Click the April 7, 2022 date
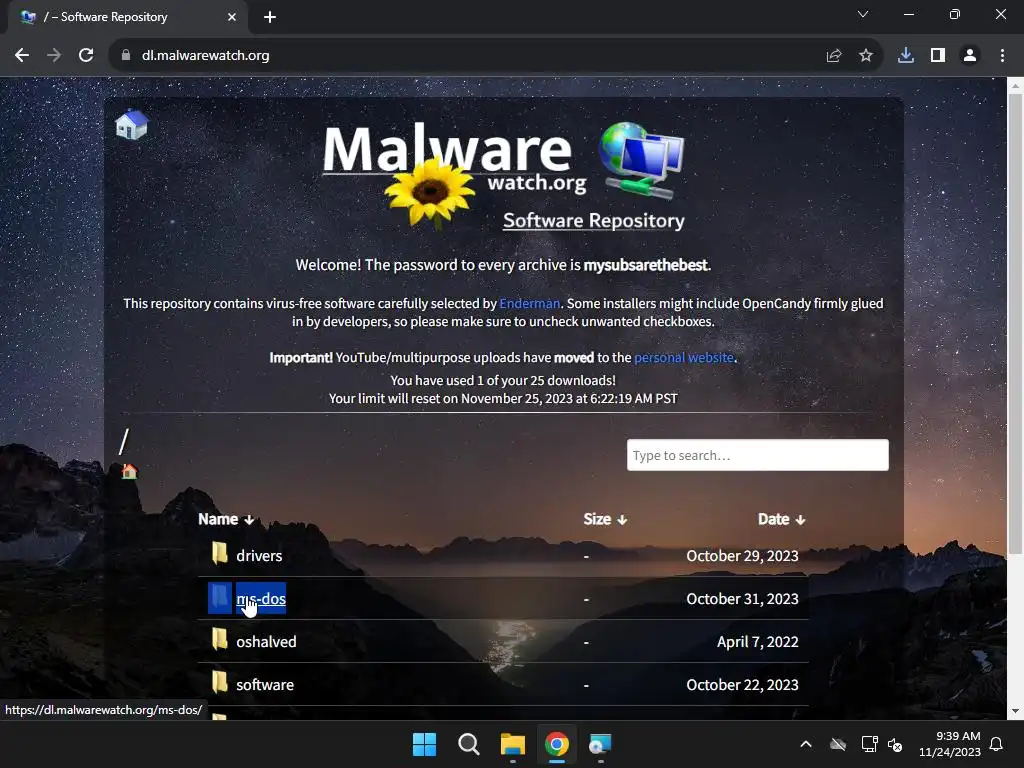This screenshot has height=768, width=1024. point(758,642)
